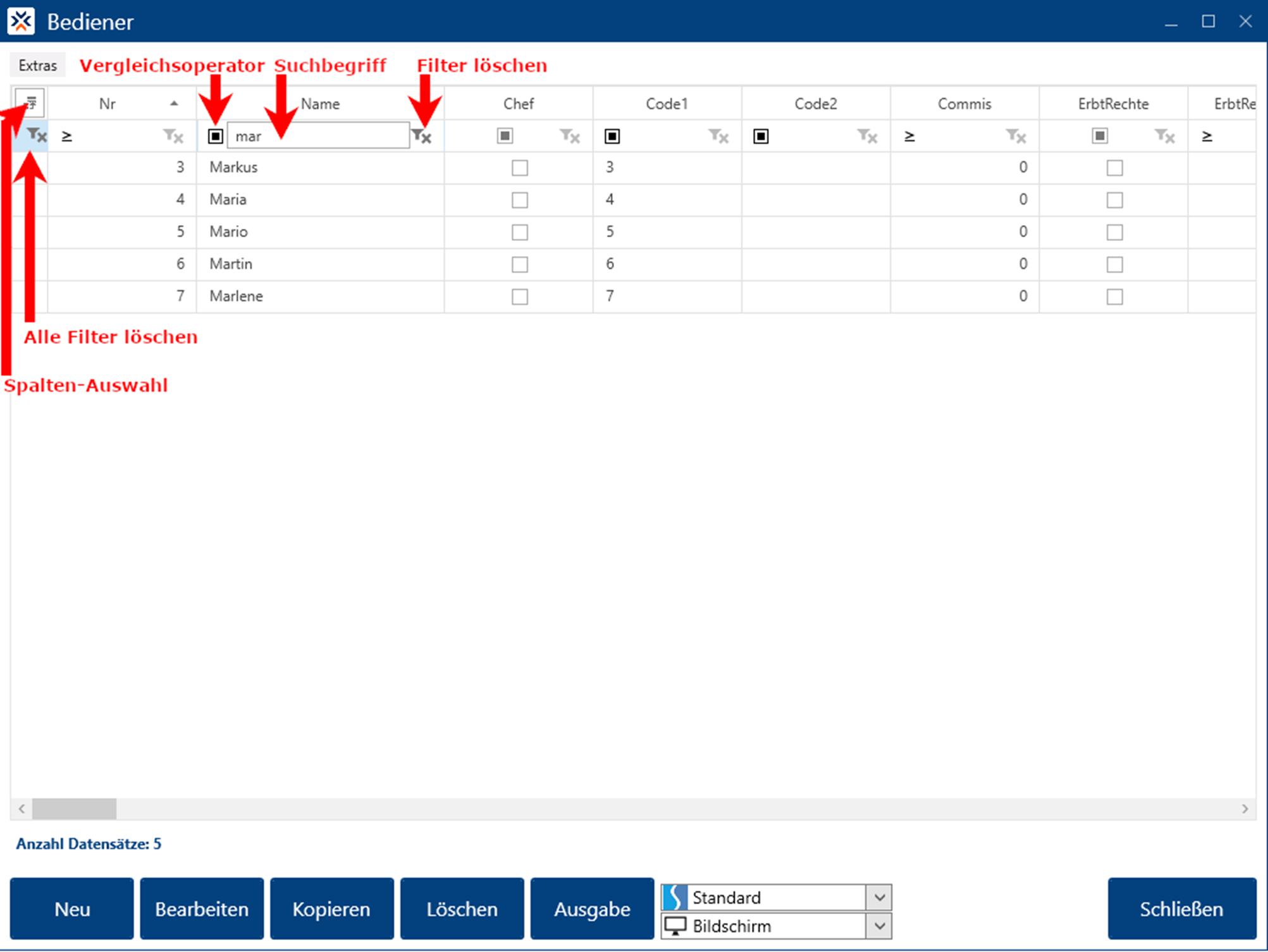This screenshot has width=1268, height=952.
Task: Clear the Nr column filter
Action: coord(173,136)
